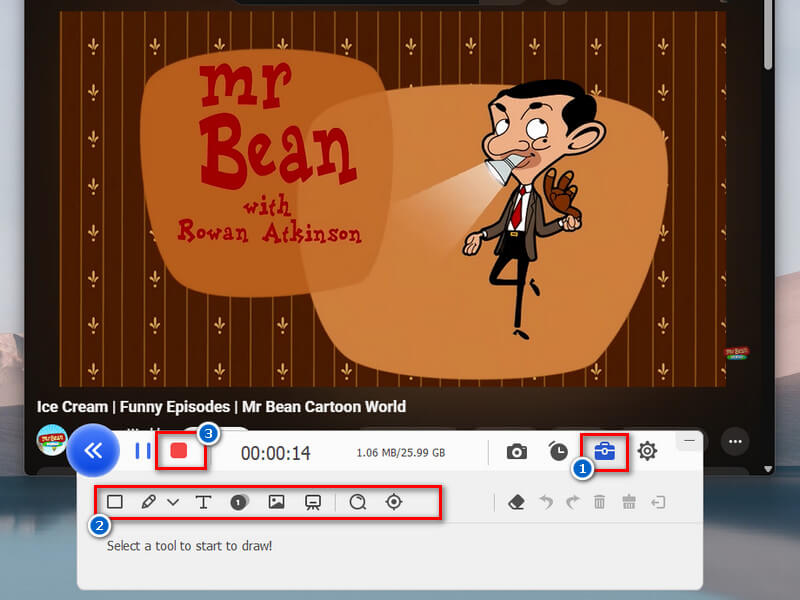Select the numbered callout tool

238,503
